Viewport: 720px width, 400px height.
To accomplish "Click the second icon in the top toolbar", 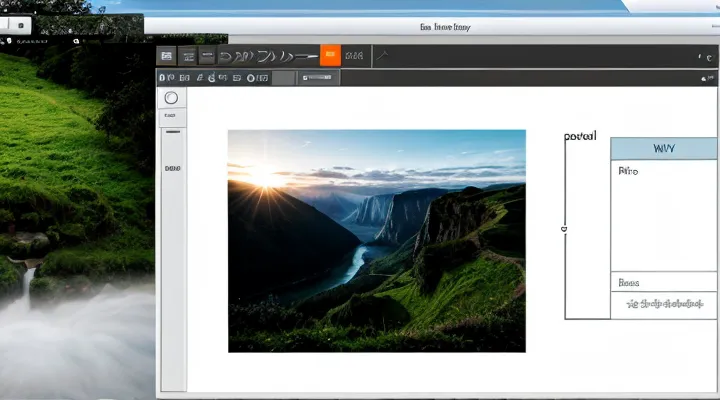I will point(188,56).
